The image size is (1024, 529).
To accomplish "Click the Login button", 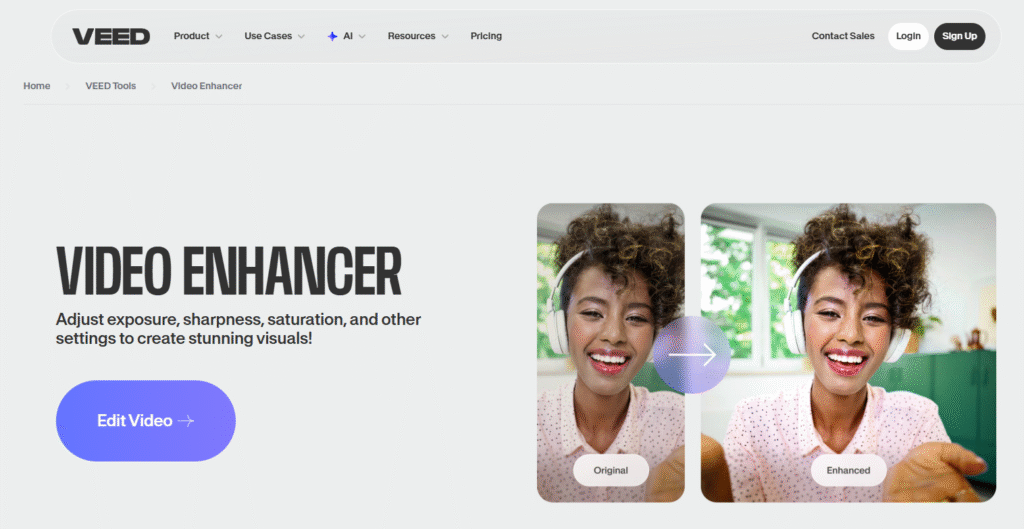I will point(908,36).
